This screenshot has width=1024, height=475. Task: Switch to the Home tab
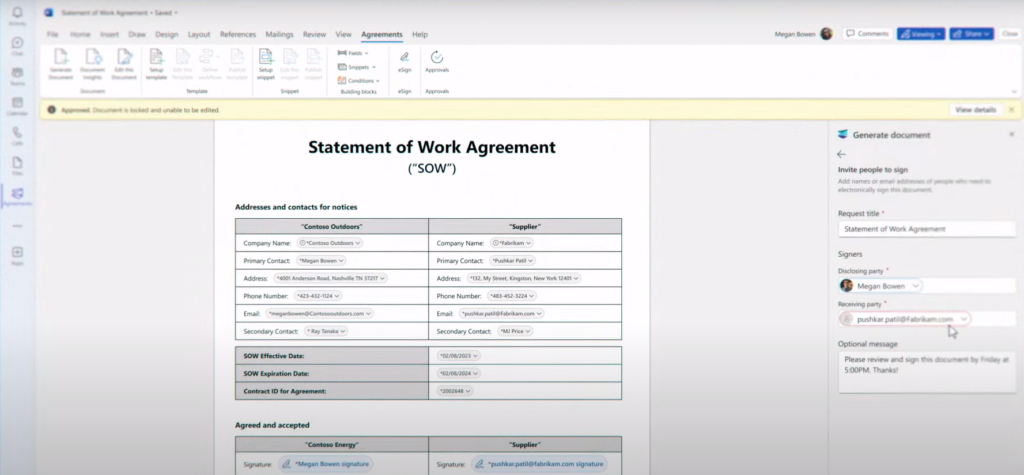click(x=80, y=34)
